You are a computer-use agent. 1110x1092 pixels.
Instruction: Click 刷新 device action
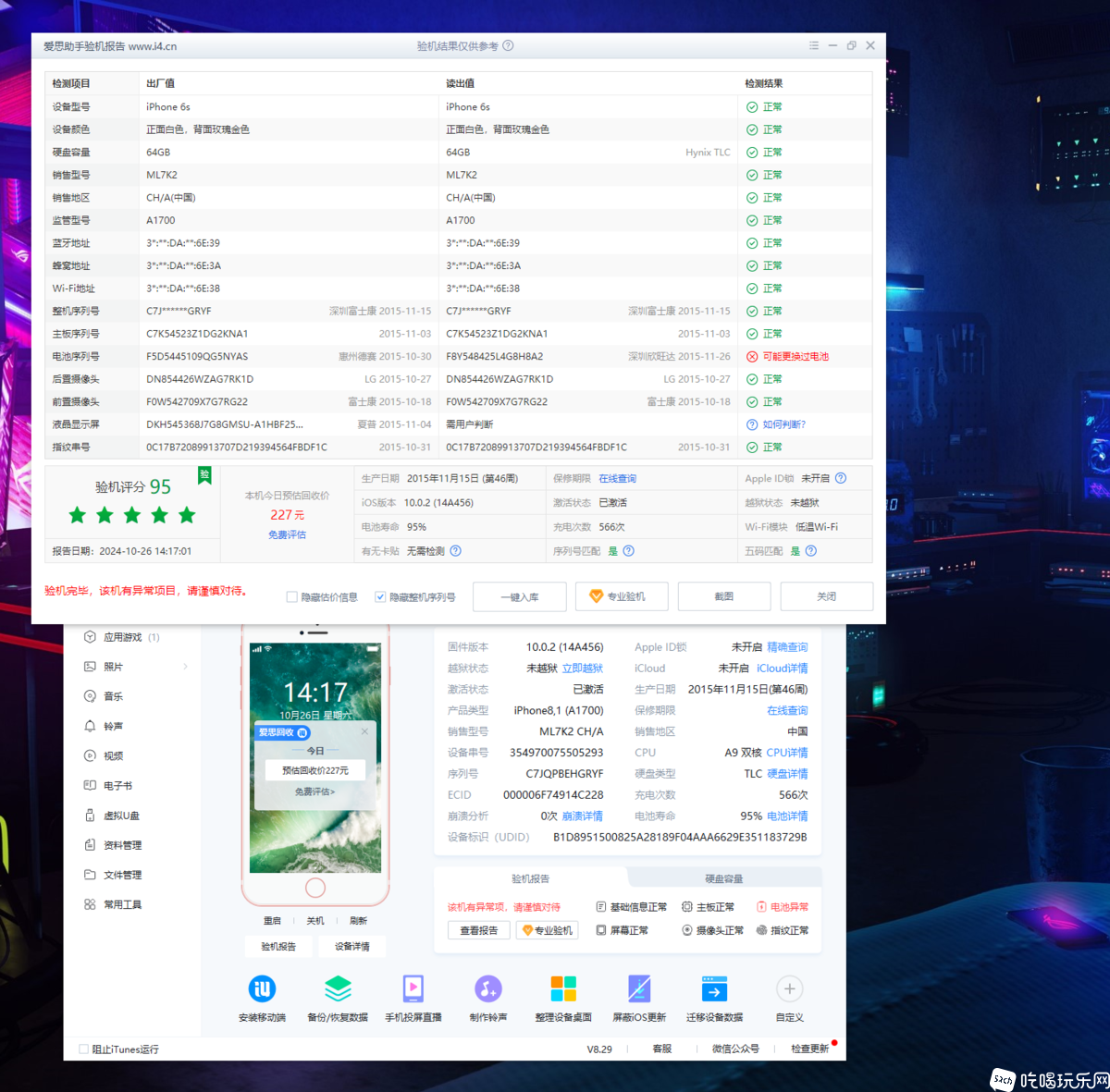point(359,921)
